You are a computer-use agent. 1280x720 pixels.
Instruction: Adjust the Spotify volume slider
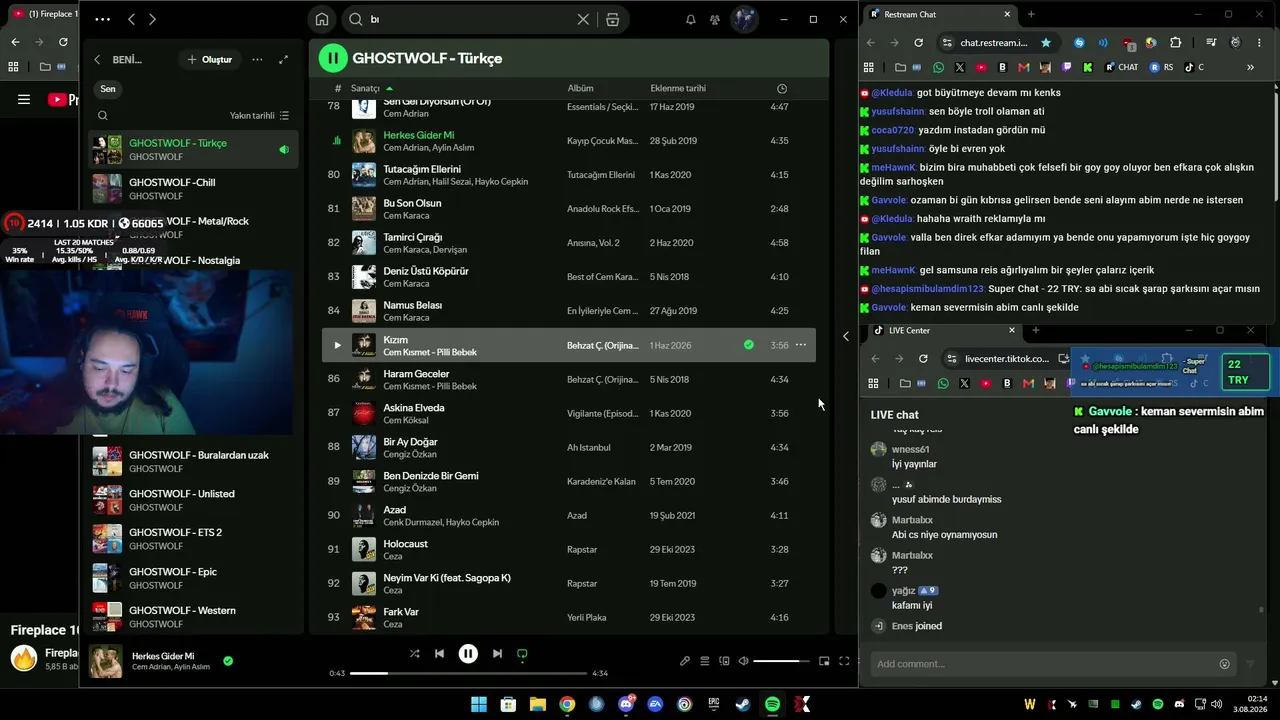tap(781, 661)
